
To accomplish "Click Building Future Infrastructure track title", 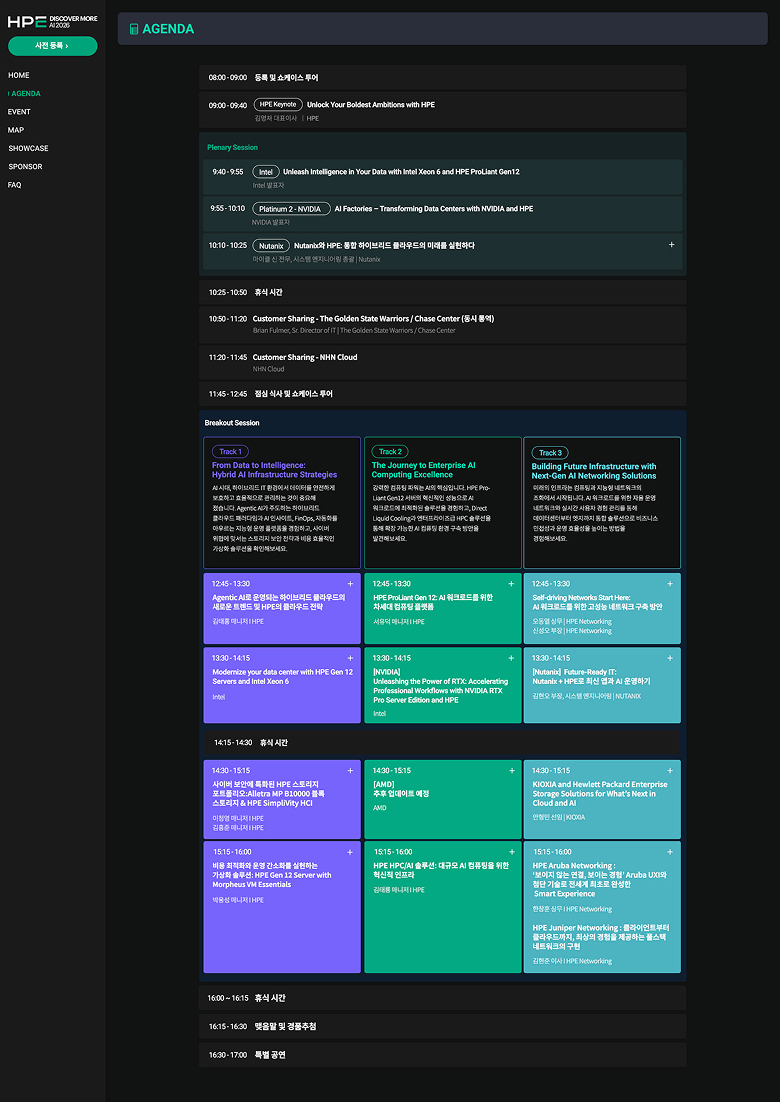I will (594, 471).
